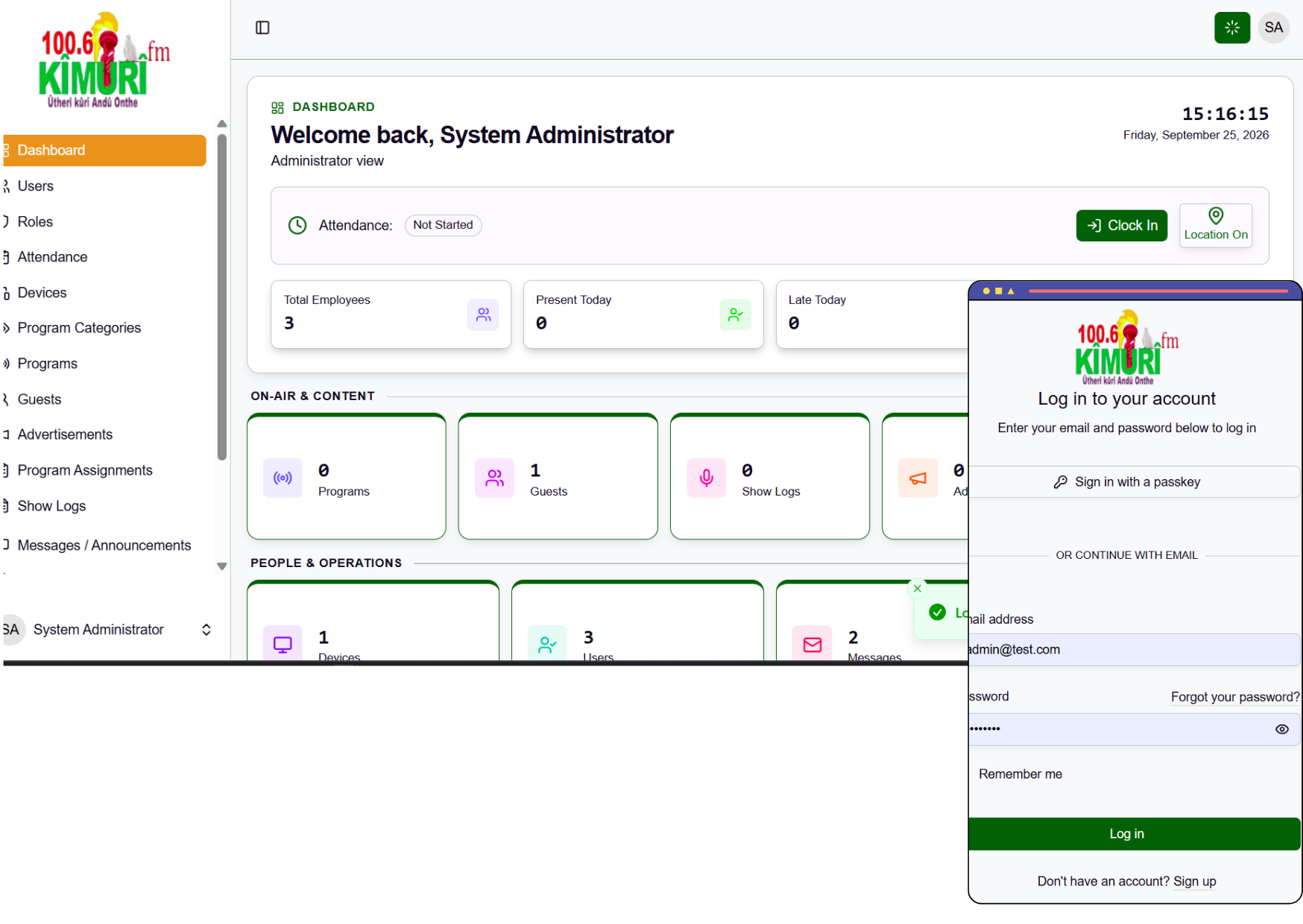Click the Advertisements megaphone icon

tap(918, 478)
